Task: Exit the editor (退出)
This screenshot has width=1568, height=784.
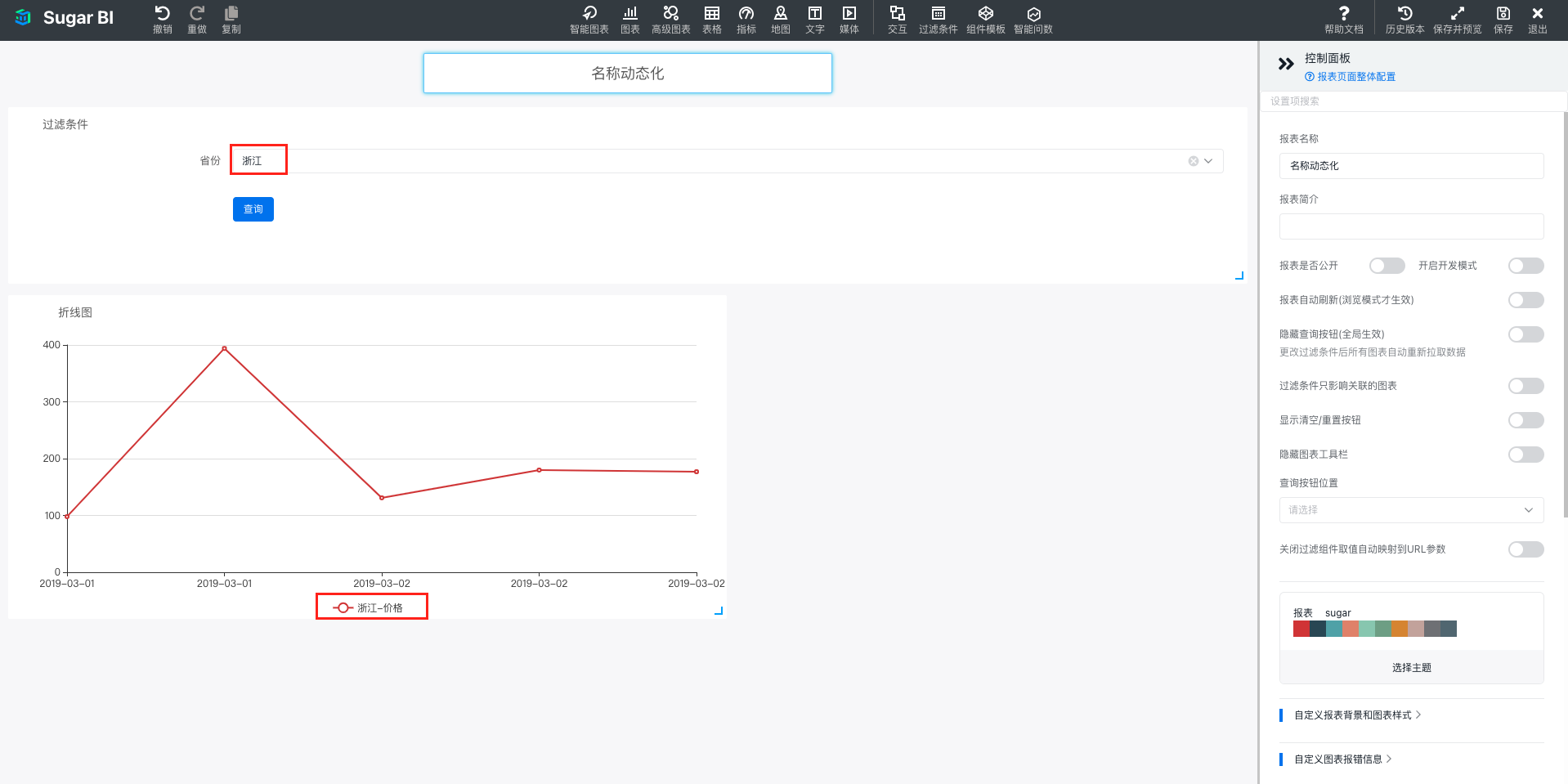Action: click(x=1538, y=20)
